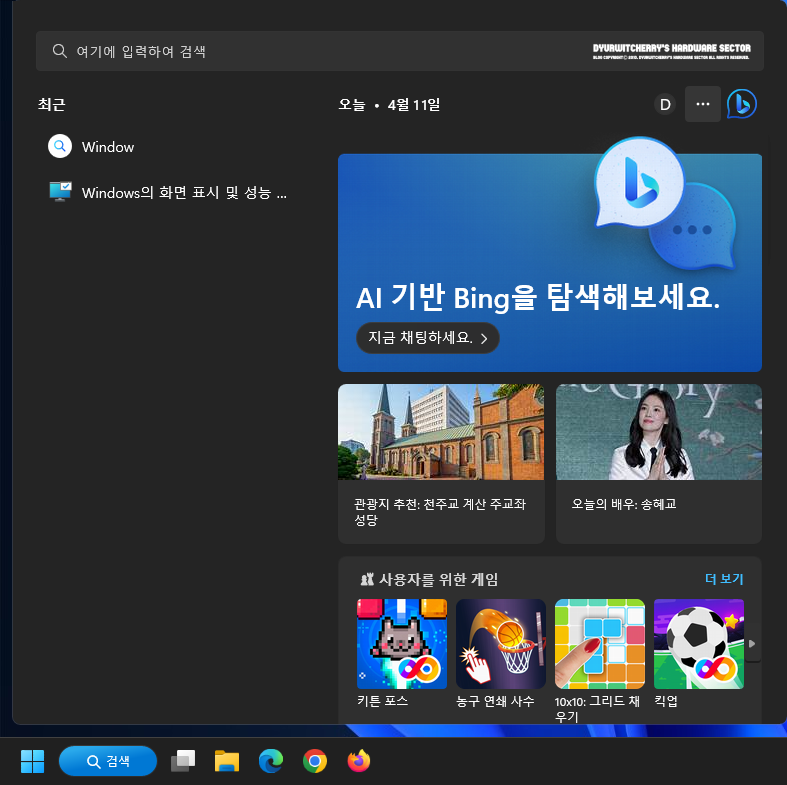
Task: Open the Windows Start button
Action: [33, 761]
